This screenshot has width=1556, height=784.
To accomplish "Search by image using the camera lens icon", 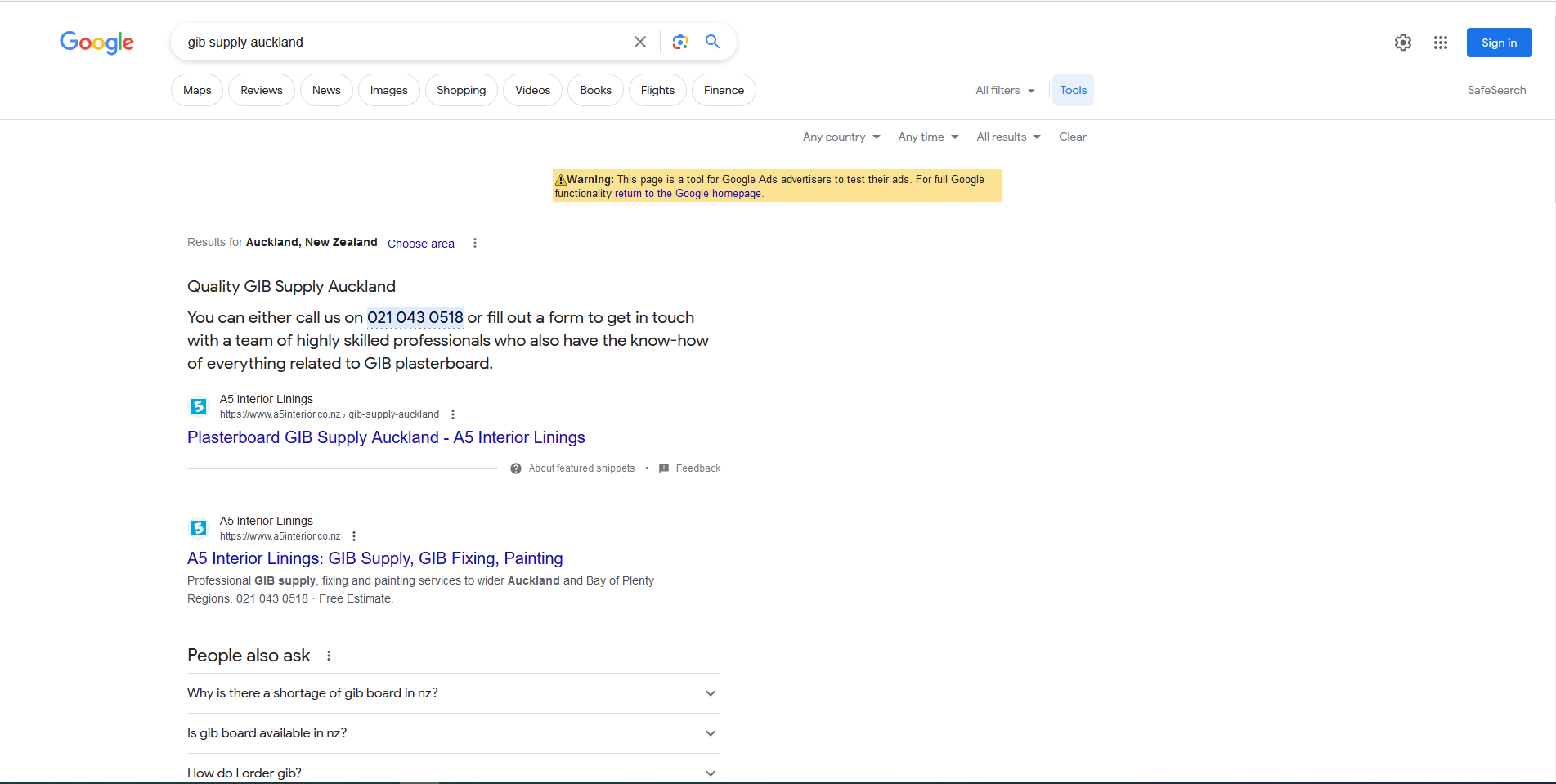I will (680, 42).
